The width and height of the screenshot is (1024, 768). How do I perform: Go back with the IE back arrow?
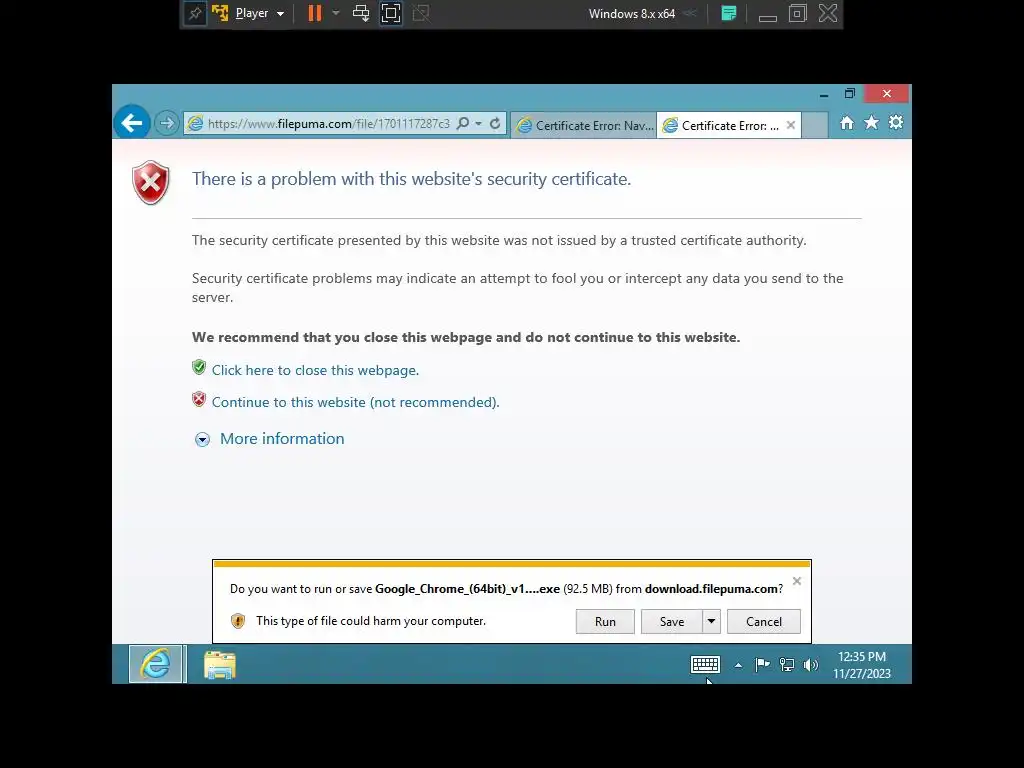point(132,122)
